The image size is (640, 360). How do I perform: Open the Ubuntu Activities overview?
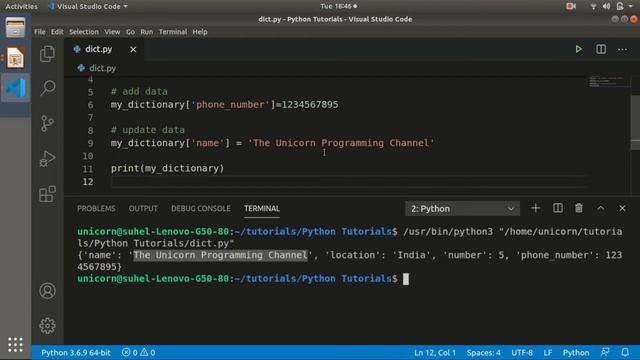click(x=21, y=6)
